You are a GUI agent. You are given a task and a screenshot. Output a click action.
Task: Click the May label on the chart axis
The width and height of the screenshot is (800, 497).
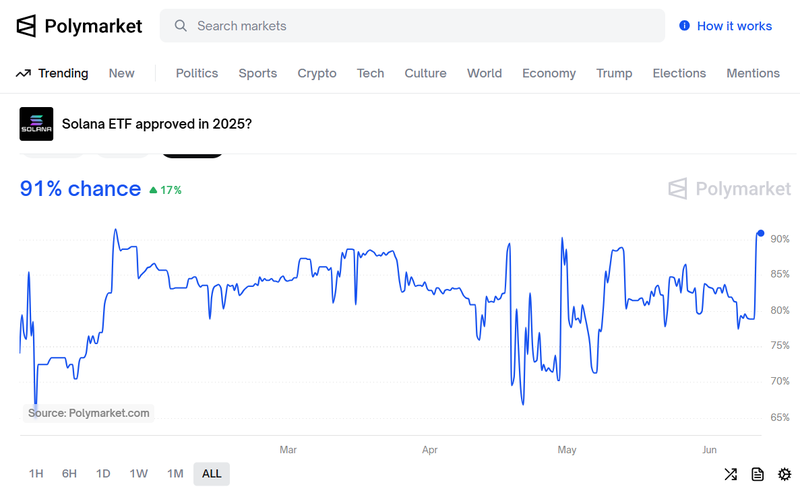[x=567, y=450]
